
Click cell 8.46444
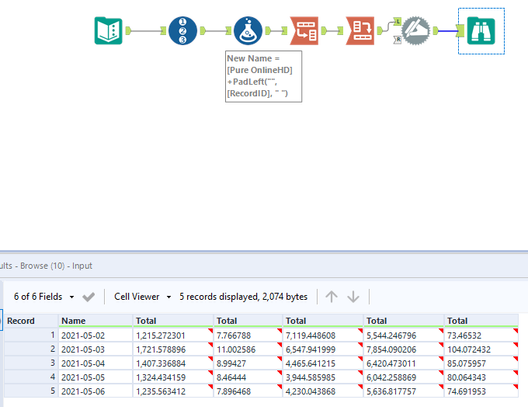coord(248,377)
